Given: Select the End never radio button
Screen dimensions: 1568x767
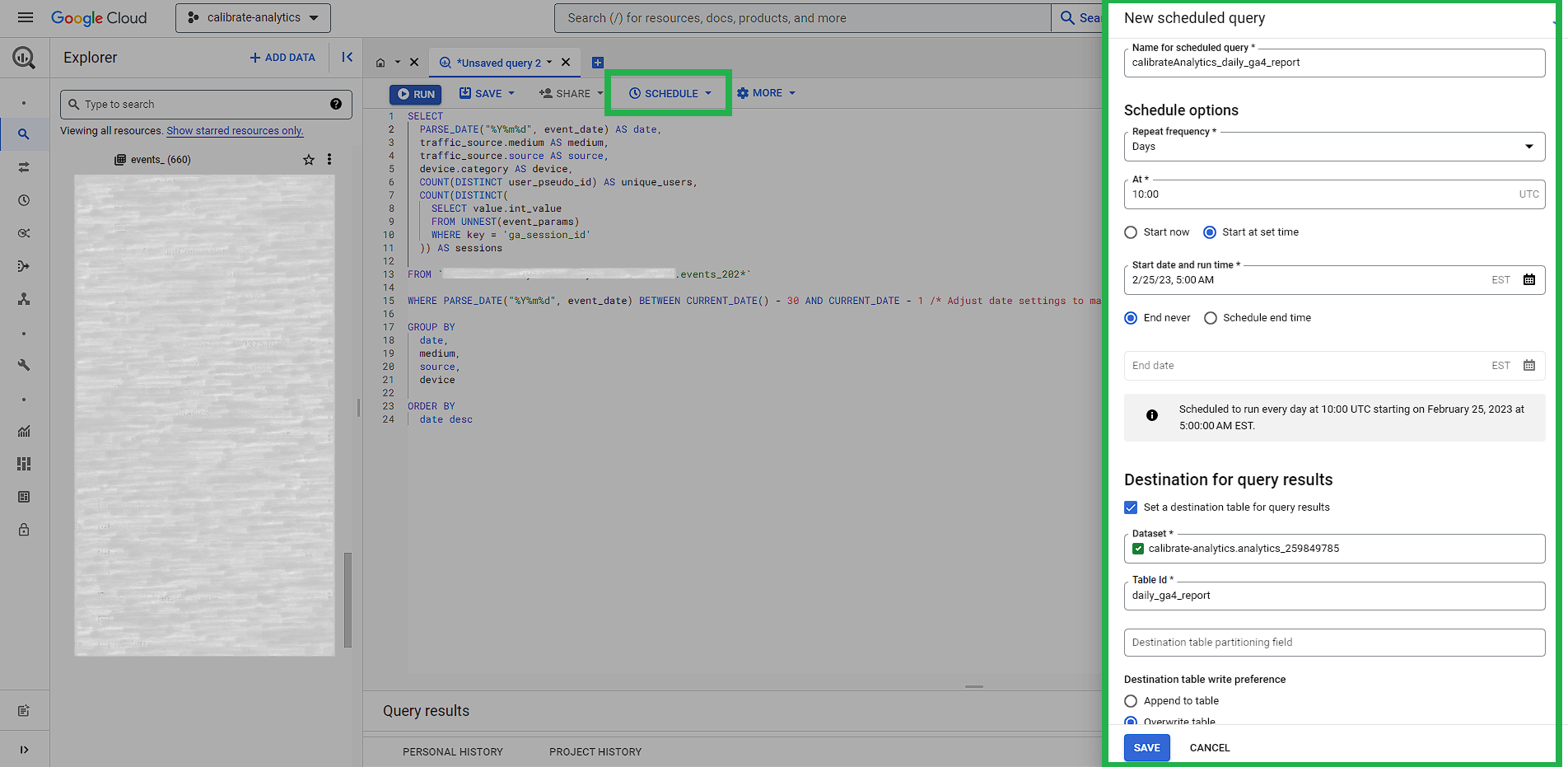Looking at the screenshot, I should pyautogui.click(x=1131, y=318).
